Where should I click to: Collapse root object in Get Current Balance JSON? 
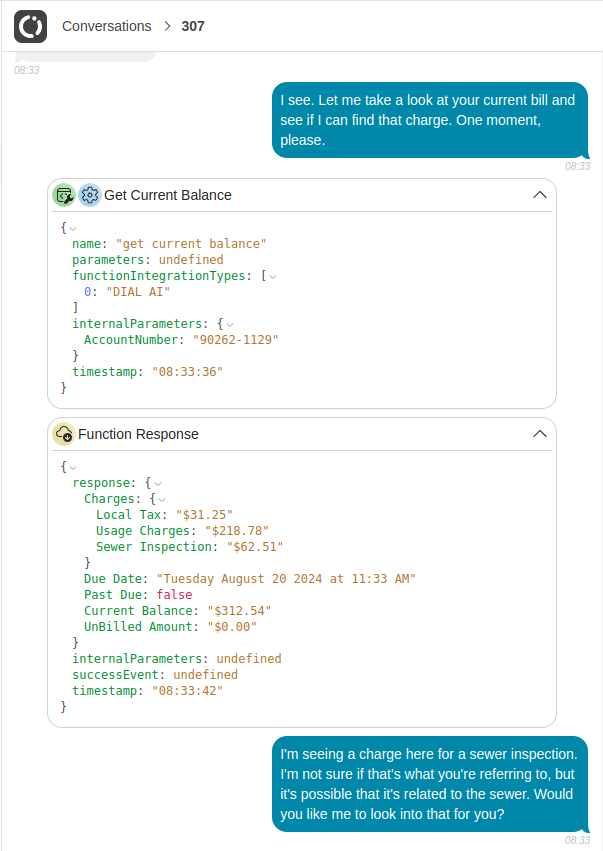73,228
